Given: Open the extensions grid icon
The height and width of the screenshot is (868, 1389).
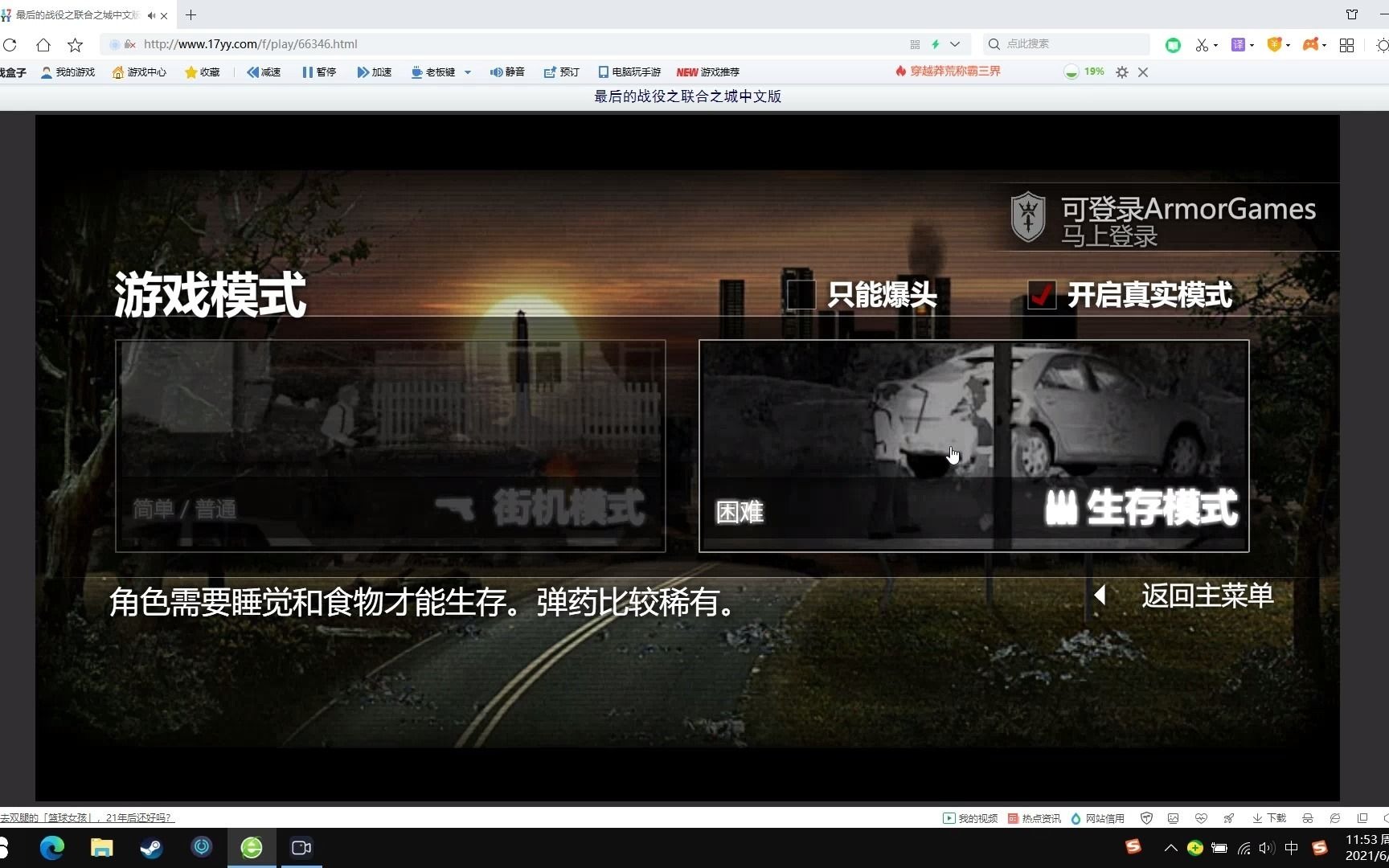Looking at the screenshot, I should click(1347, 45).
